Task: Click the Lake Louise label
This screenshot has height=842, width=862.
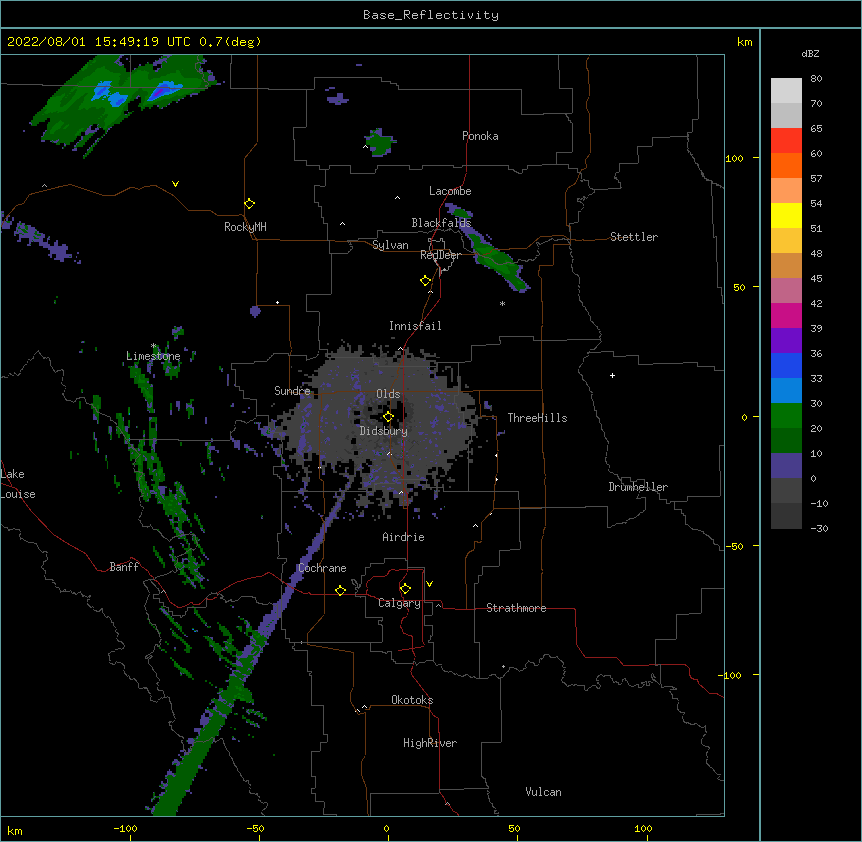Action: pos(18,484)
